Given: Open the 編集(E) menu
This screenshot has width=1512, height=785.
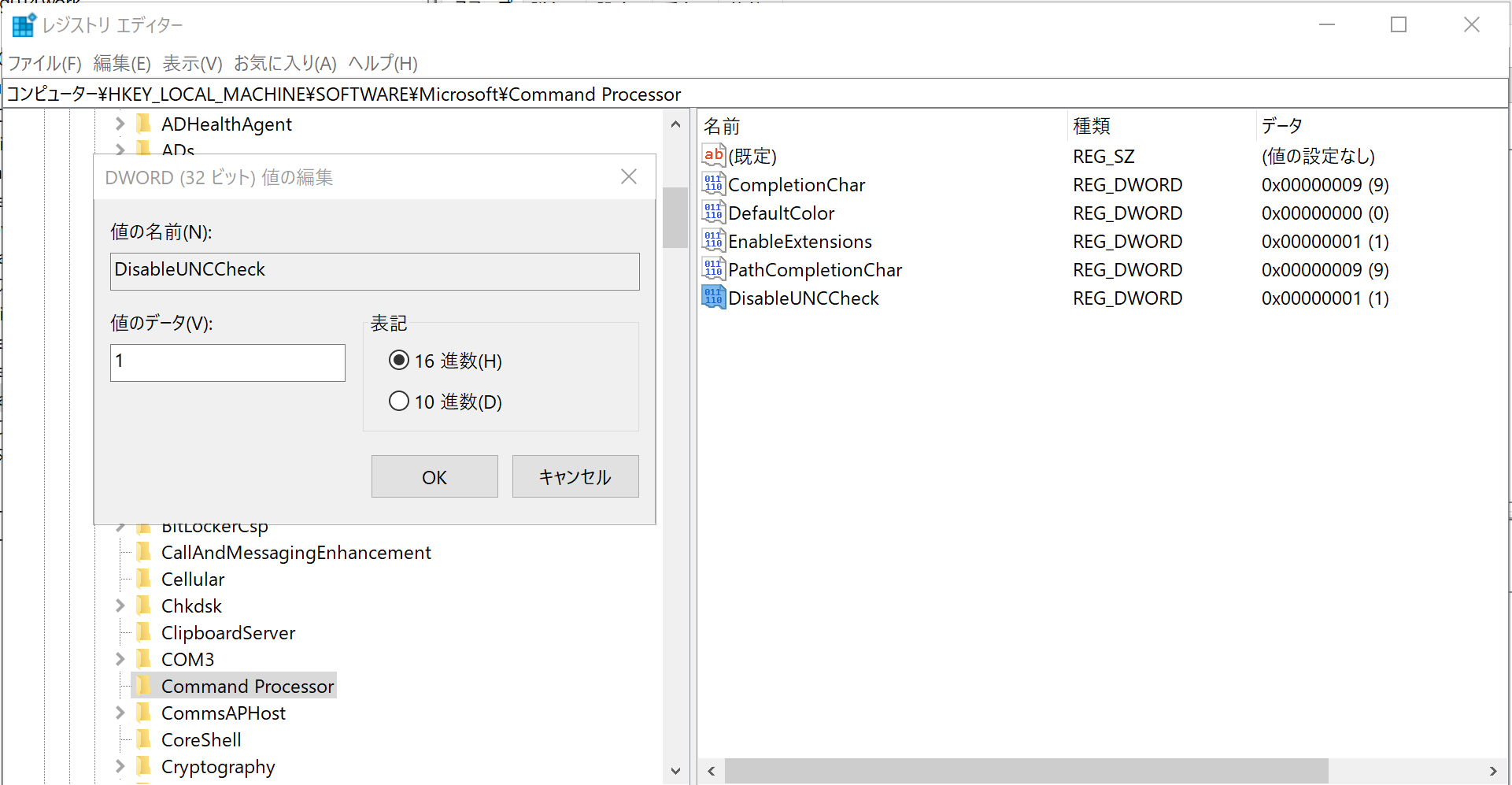Looking at the screenshot, I should coord(122,64).
